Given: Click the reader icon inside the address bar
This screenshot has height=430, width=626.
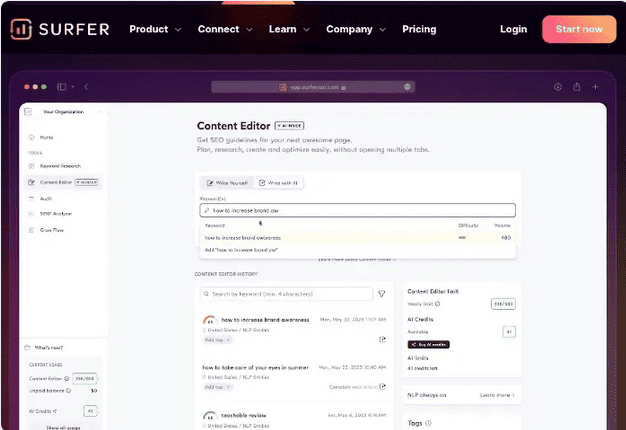Looking at the screenshot, I should click(x=407, y=87).
